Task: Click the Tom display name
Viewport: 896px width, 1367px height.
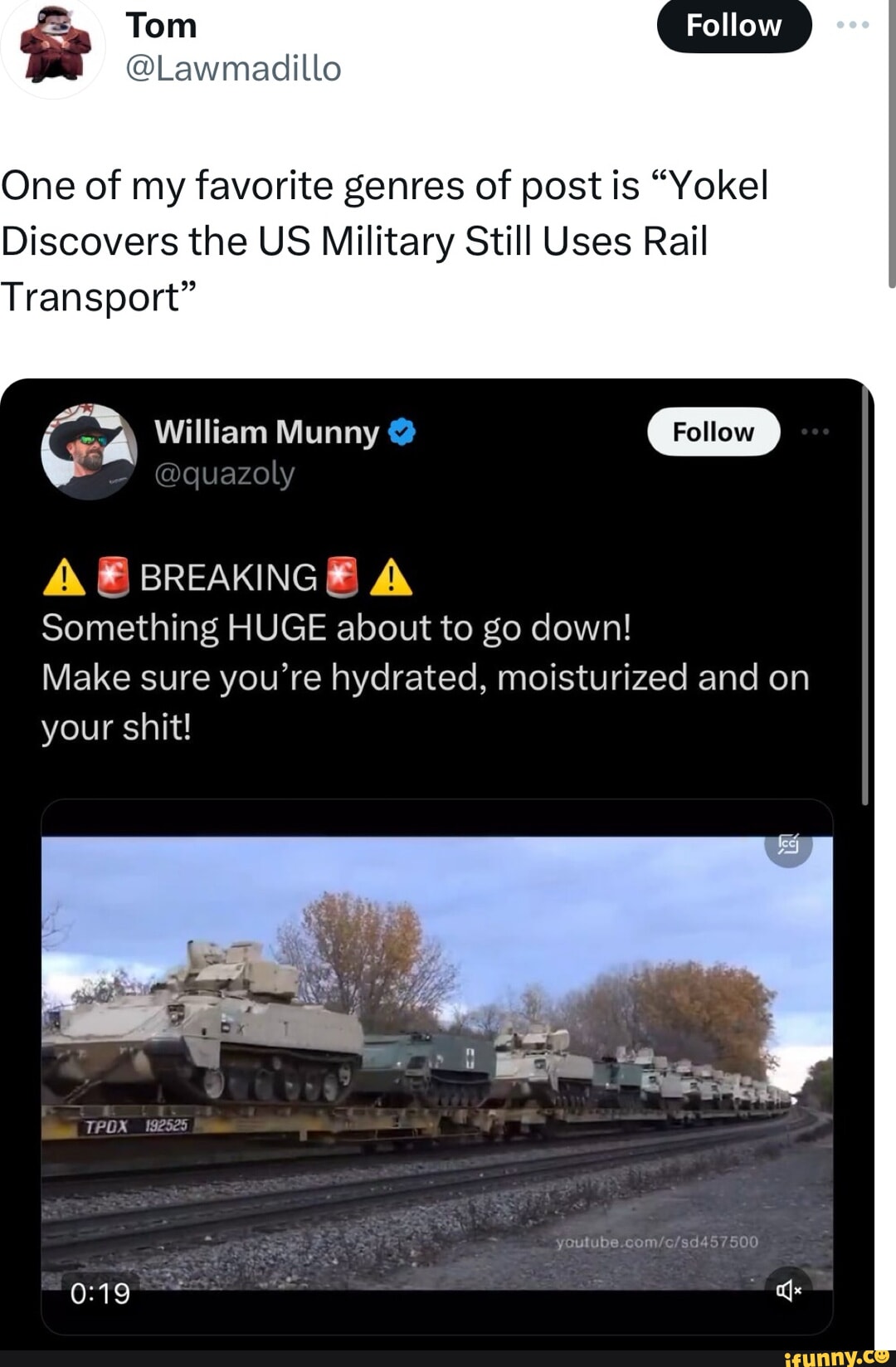Action: pos(161,25)
